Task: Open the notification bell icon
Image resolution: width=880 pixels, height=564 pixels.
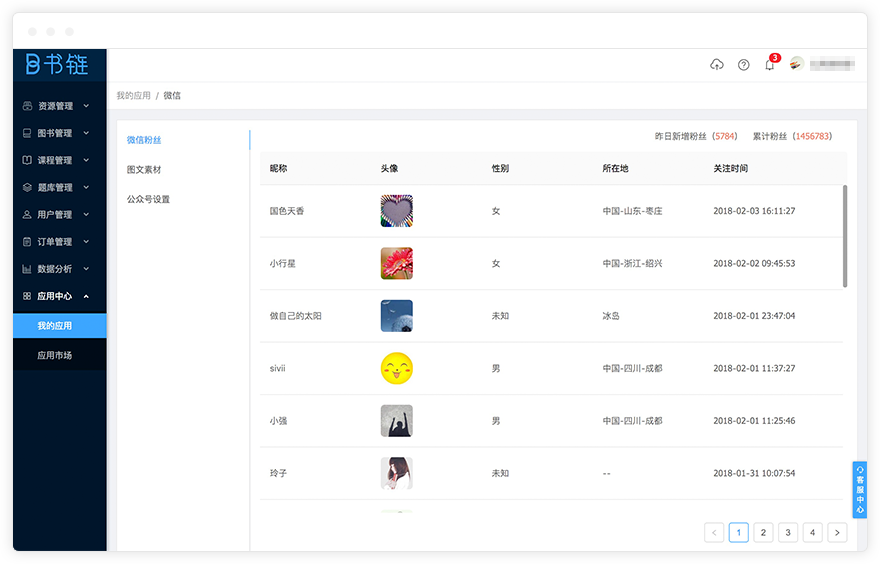Action: pos(769,65)
